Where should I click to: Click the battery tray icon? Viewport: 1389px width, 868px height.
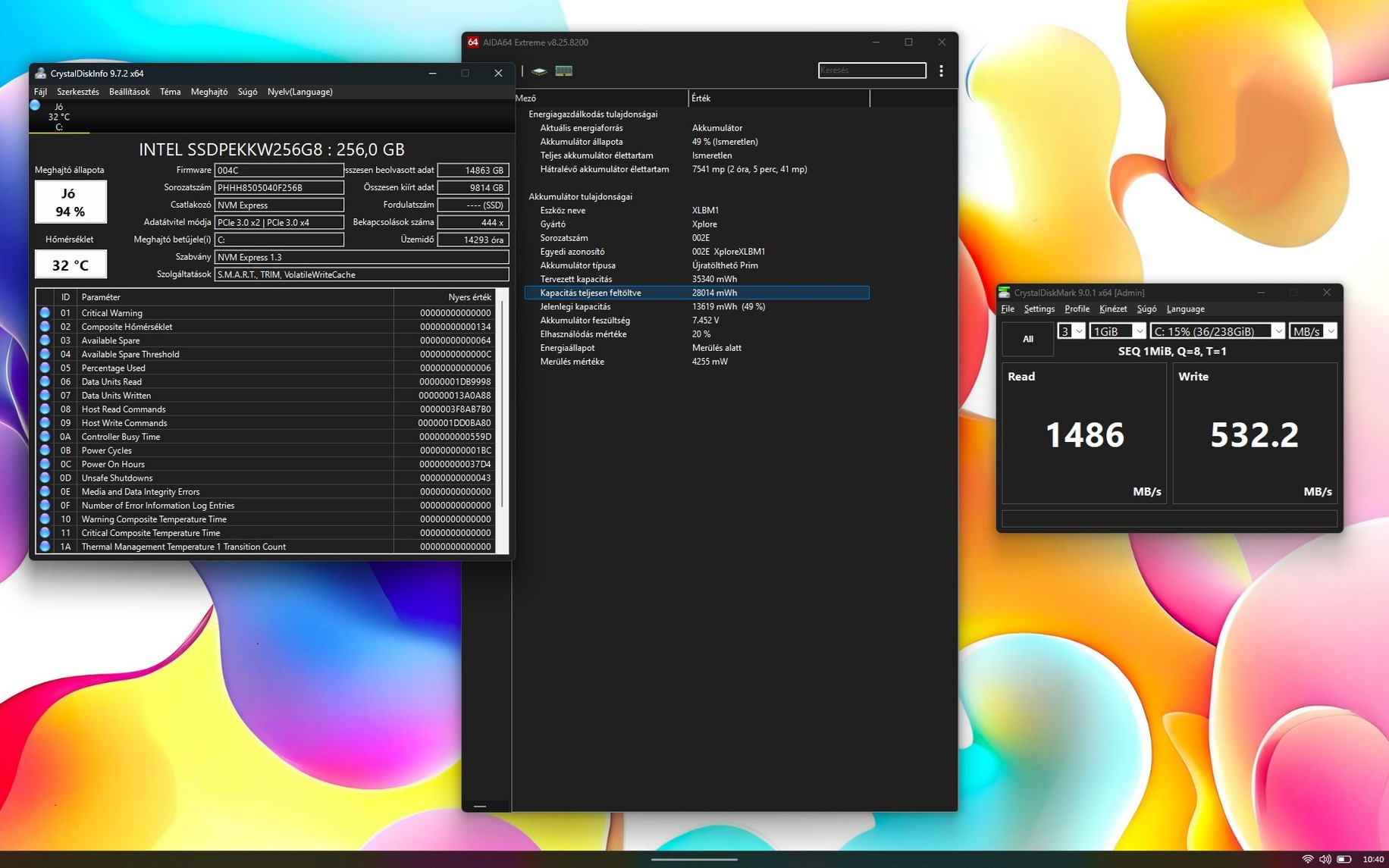point(1344,859)
